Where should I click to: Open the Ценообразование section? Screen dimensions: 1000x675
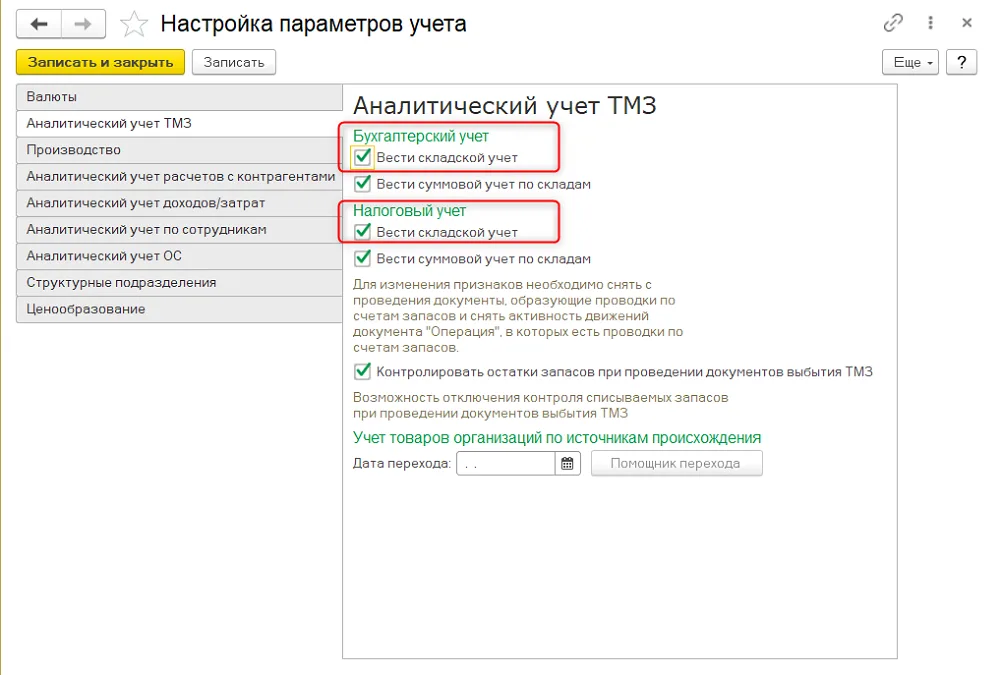179,309
